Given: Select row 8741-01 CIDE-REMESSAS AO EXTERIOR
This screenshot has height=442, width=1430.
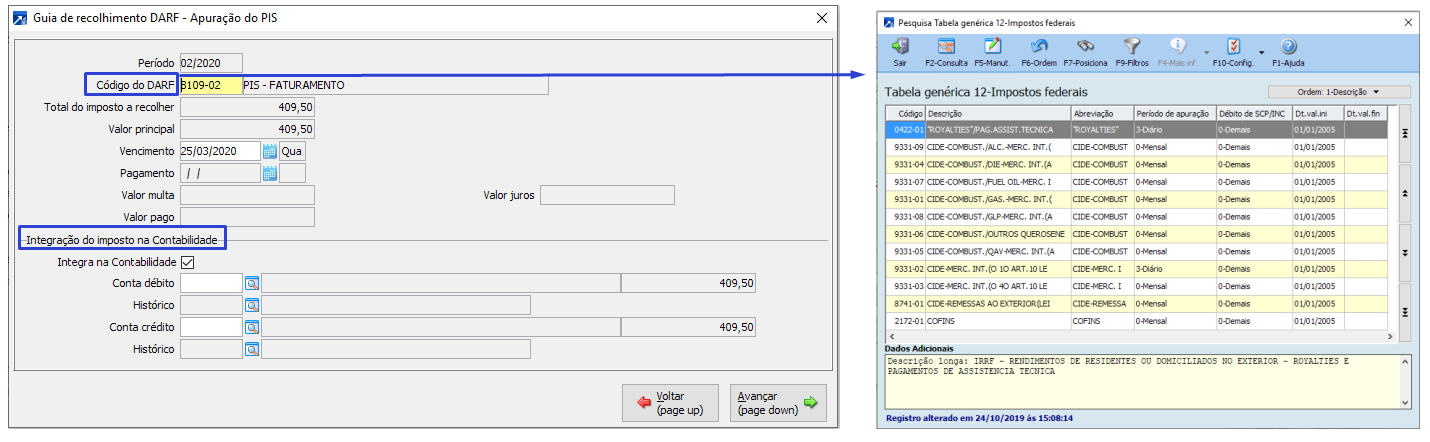Looking at the screenshot, I should tap(1136, 303).
